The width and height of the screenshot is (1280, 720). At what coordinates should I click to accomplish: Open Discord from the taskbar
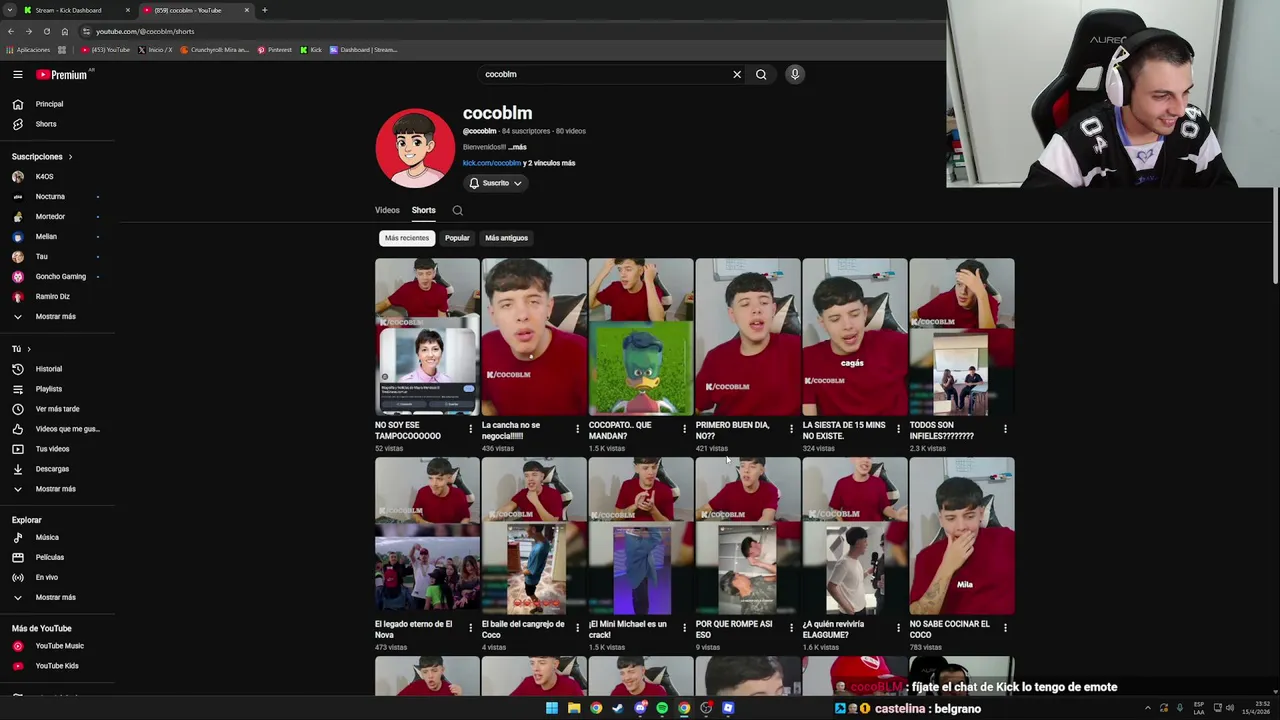tap(640, 708)
